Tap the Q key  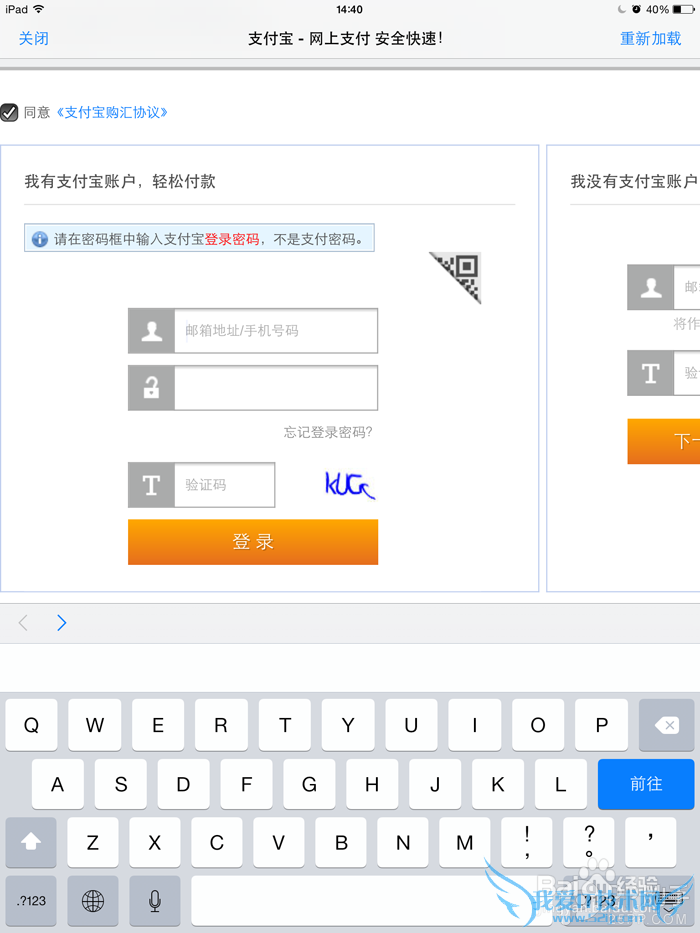click(32, 725)
